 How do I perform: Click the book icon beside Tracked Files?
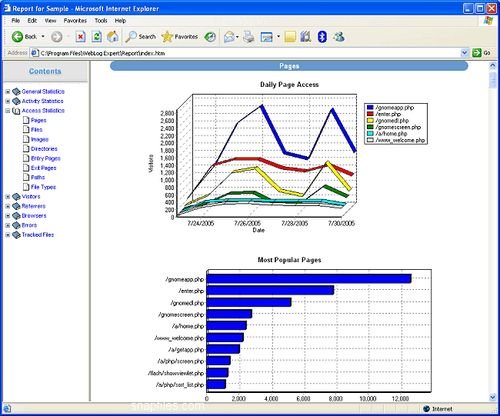pos(16,235)
